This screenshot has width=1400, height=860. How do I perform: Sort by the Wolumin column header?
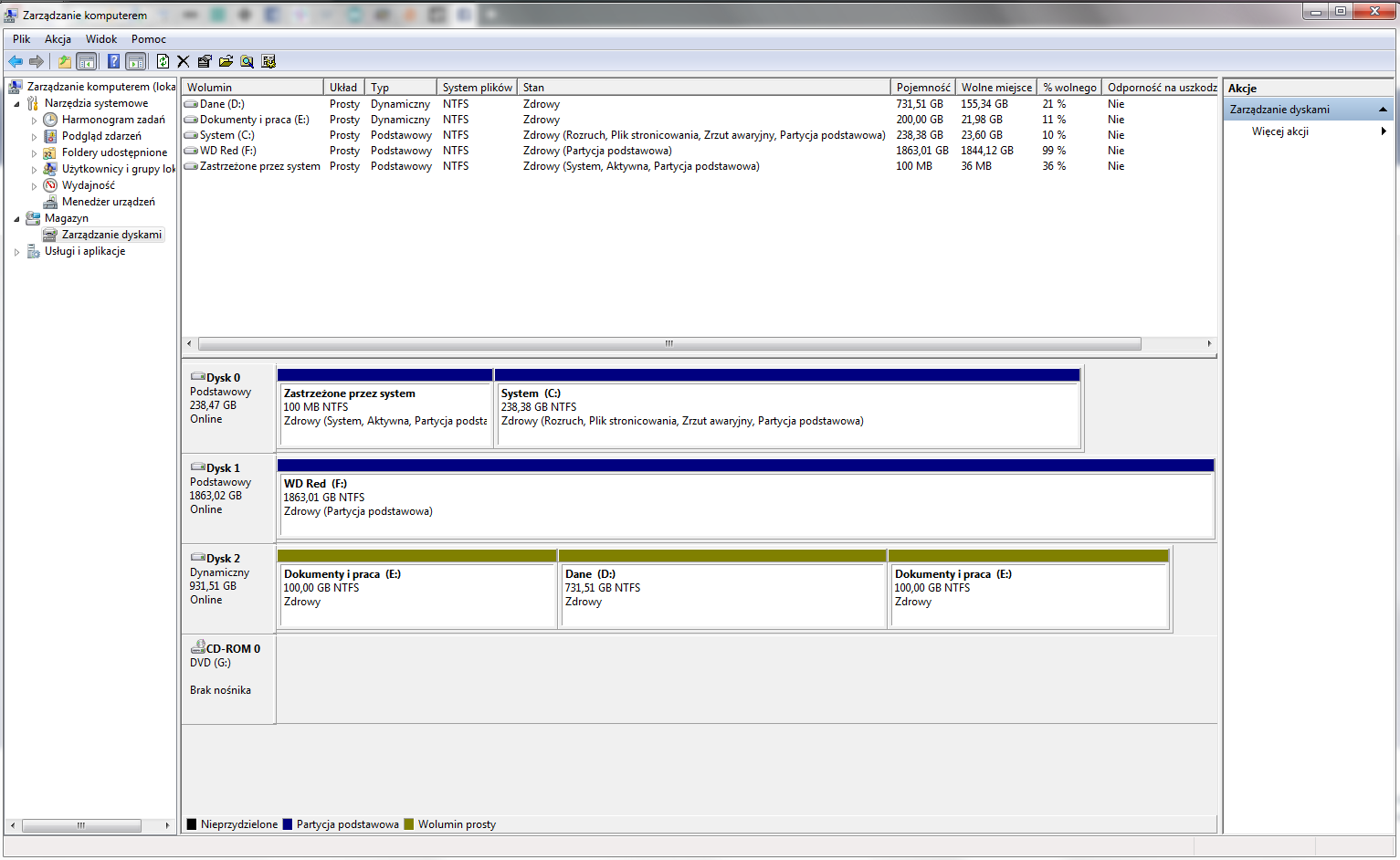click(x=253, y=88)
